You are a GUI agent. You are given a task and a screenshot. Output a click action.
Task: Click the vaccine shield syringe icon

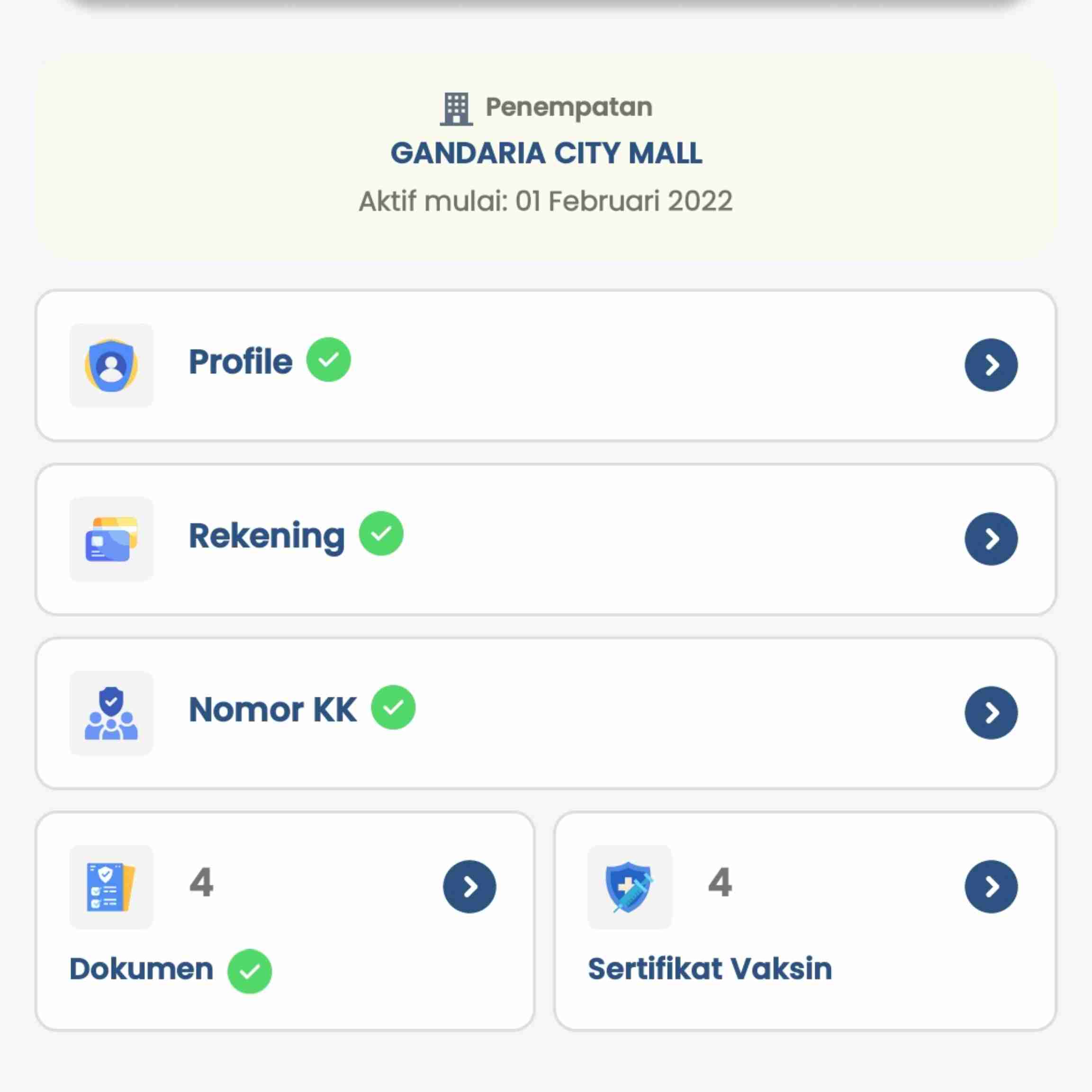630,887
